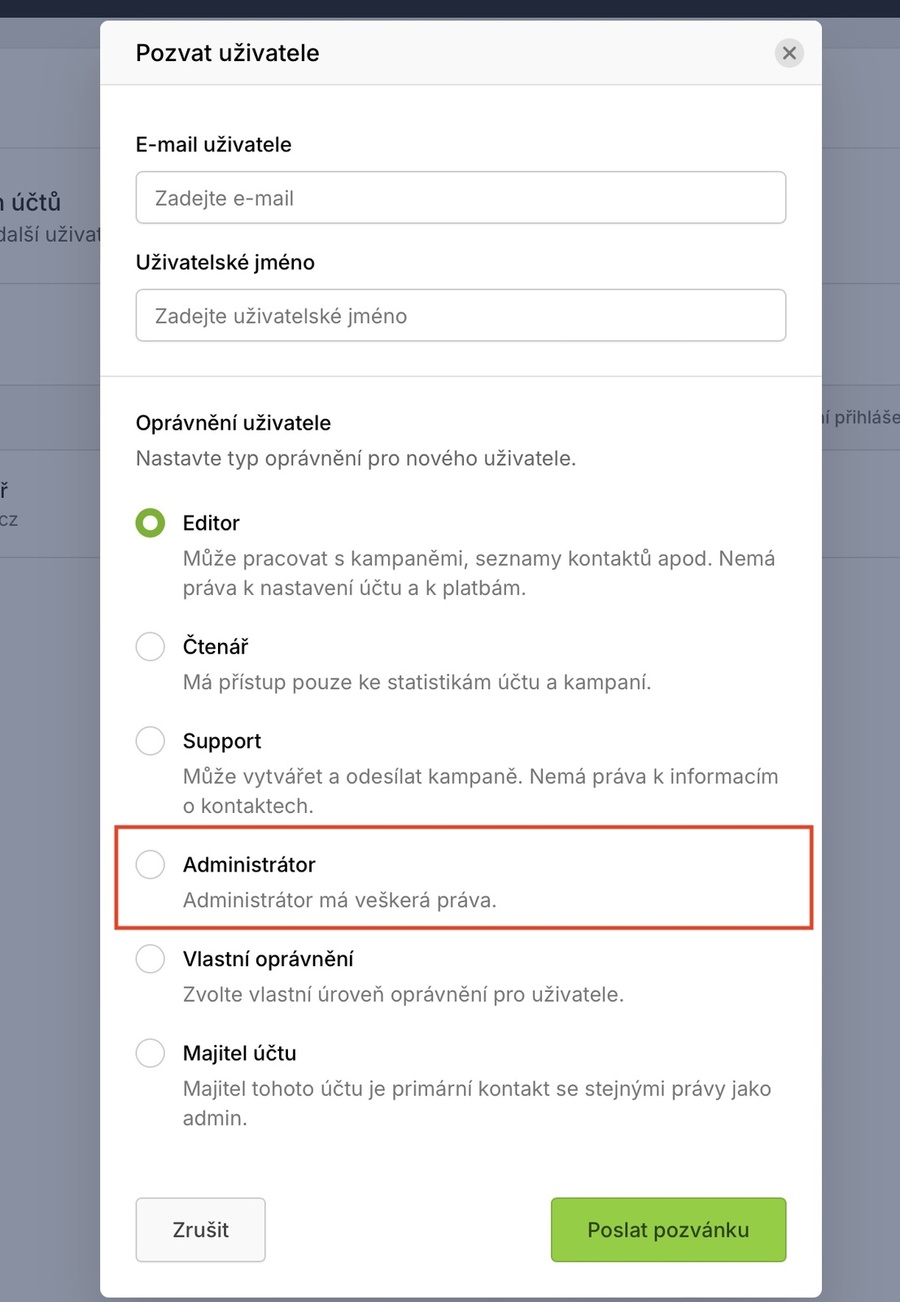The height and width of the screenshot is (1302, 900).
Task: Click the E-mail uživatele field label
Action: pos(214,145)
